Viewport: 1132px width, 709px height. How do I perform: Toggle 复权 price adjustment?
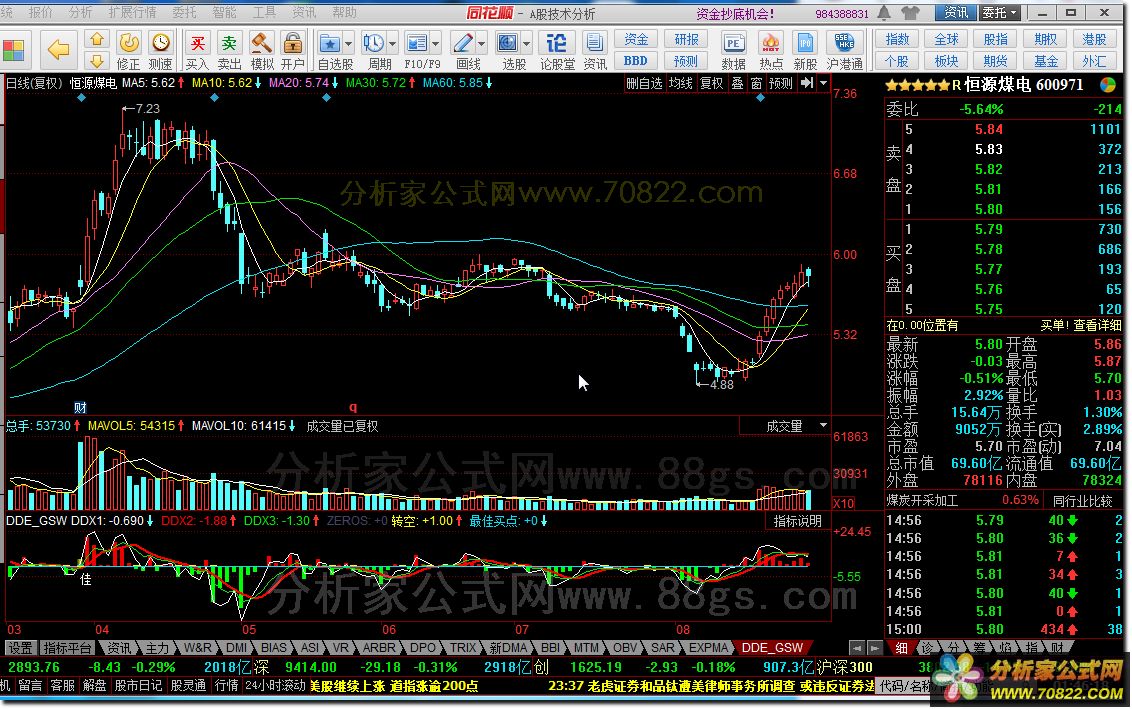point(712,83)
